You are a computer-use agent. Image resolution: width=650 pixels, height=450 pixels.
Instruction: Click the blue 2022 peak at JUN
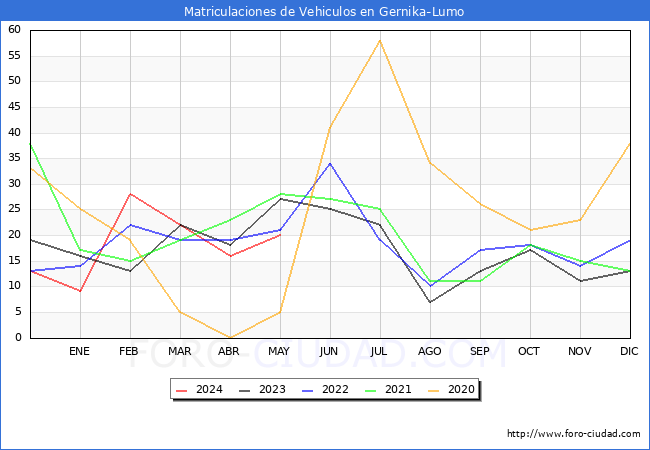pos(330,164)
